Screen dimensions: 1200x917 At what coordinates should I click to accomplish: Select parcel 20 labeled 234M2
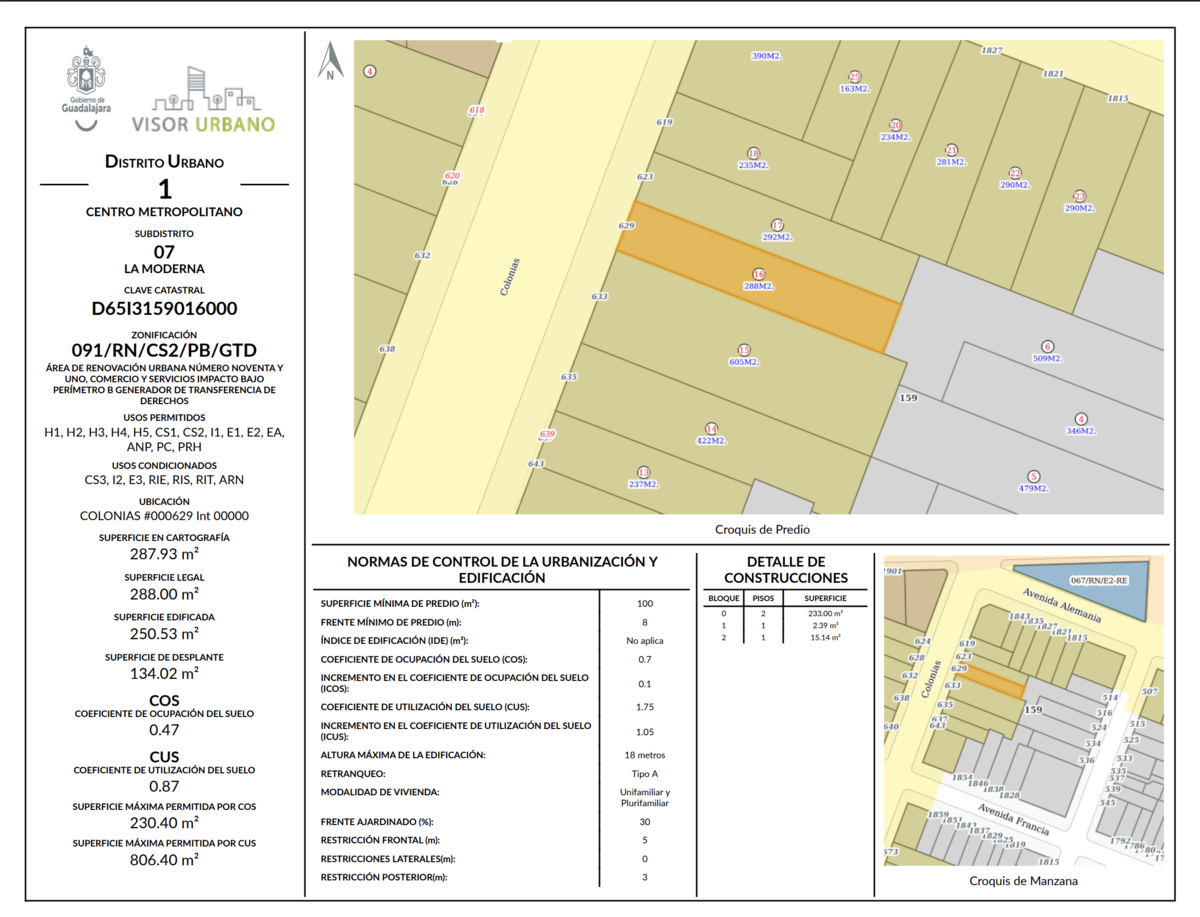[894, 131]
